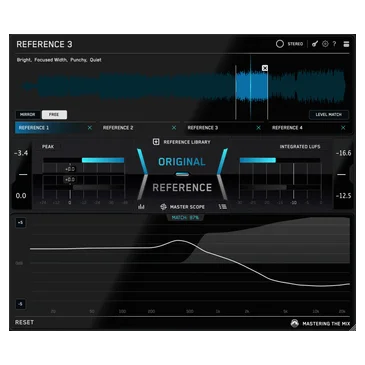Click the bar chart icon beside Master Scope
This screenshot has width=365, height=365.
pos(141,207)
